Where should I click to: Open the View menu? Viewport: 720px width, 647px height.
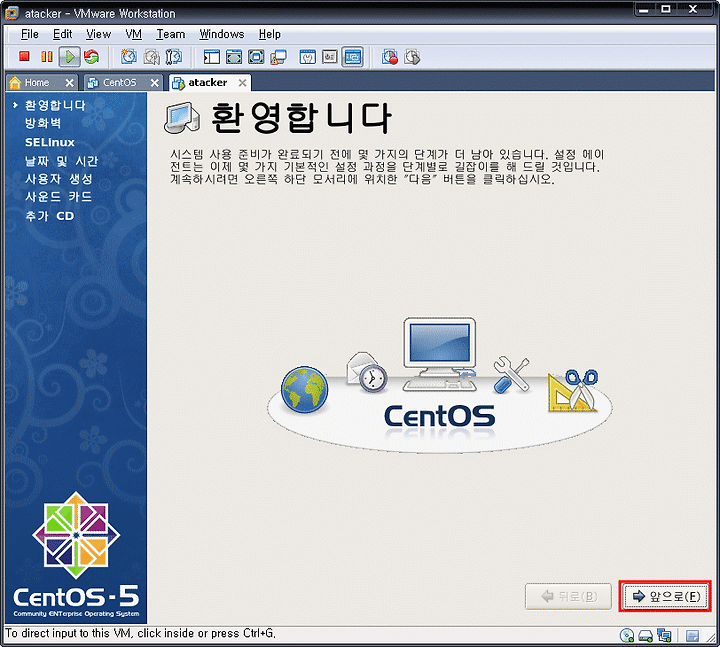coord(98,34)
